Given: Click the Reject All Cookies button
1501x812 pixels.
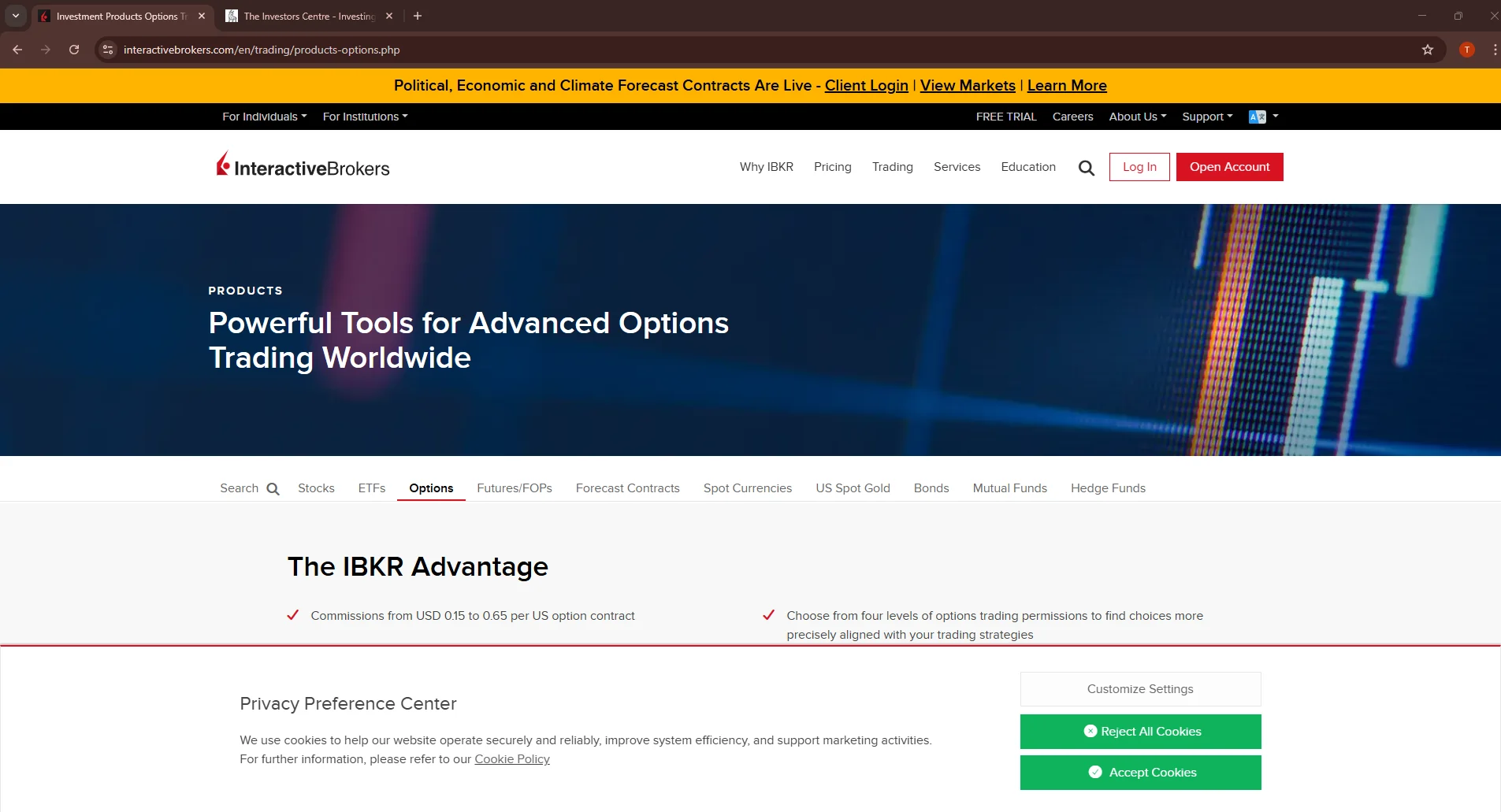Looking at the screenshot, I should [x=1140, y=732].
